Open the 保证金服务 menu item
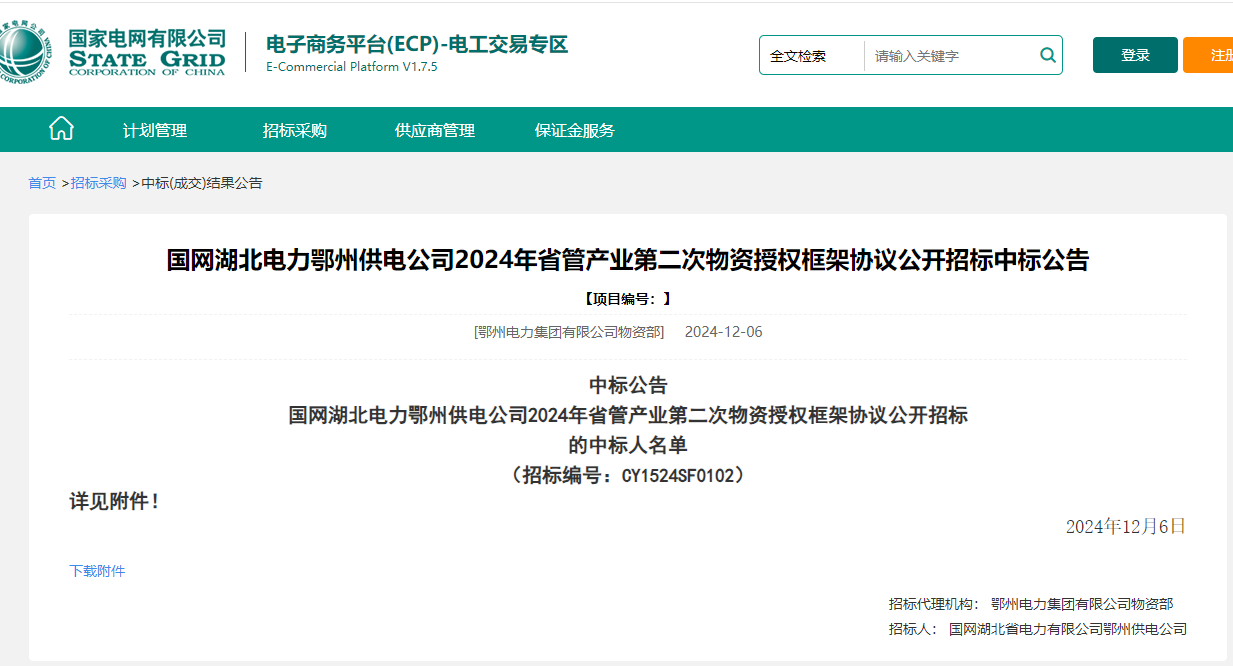The image size is (1233, 666). click(575, 130)
